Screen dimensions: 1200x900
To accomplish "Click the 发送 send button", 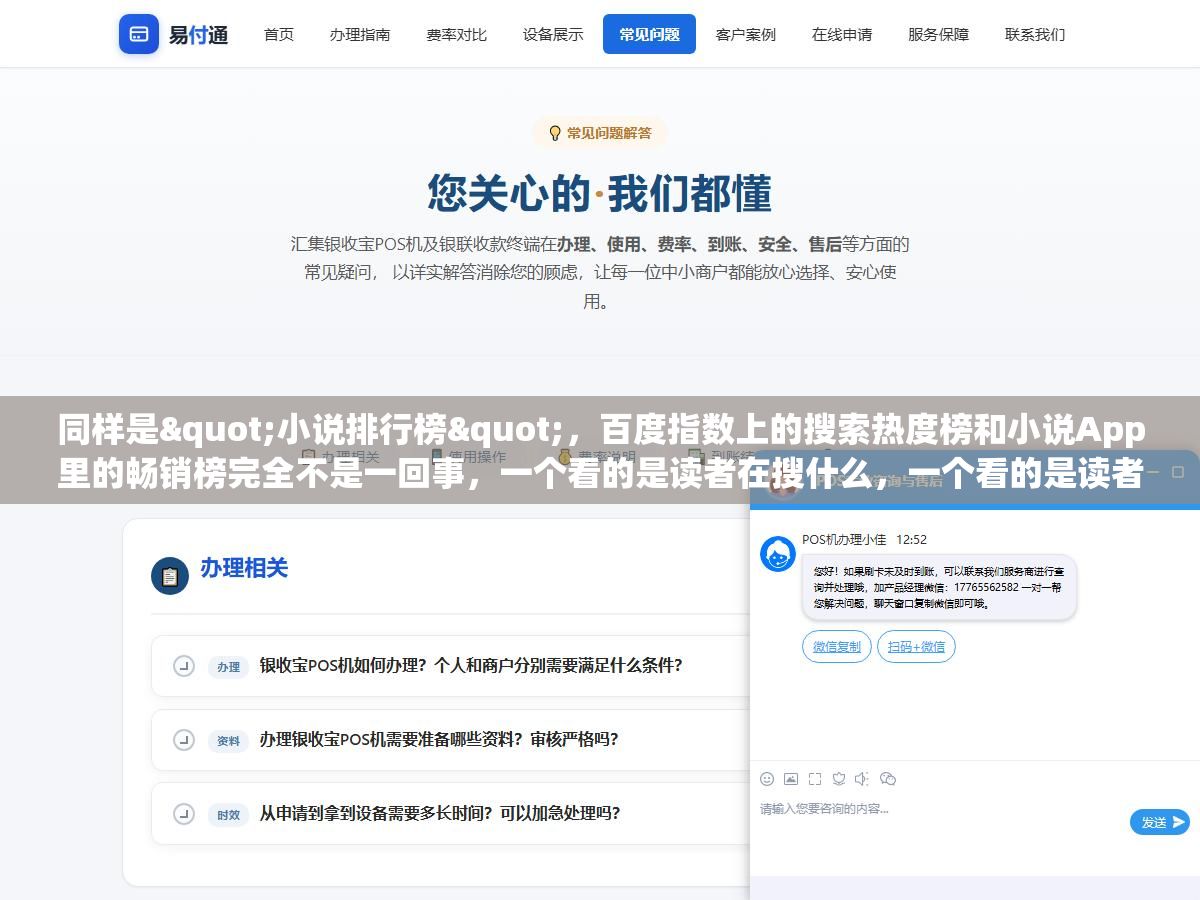I will point(1160,822).
